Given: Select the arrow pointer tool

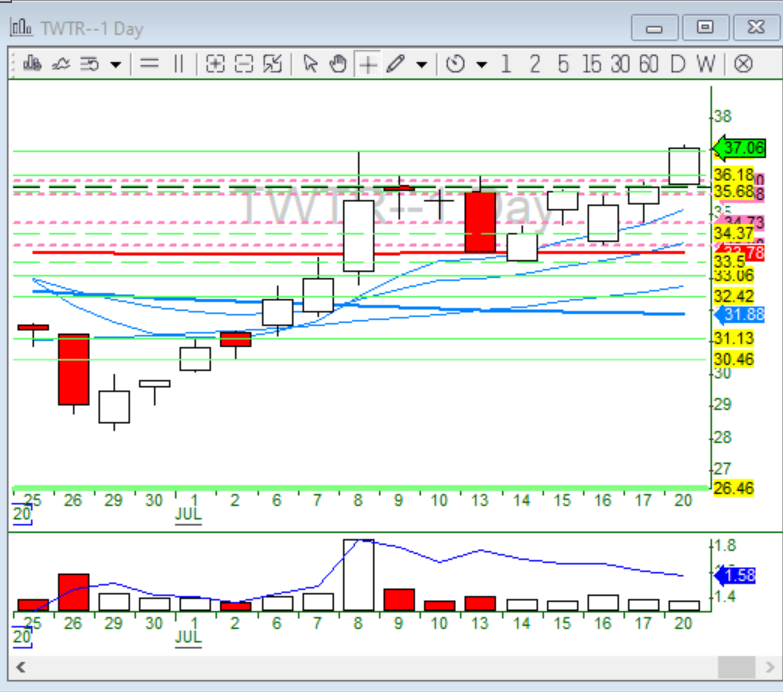Looking at the screenshot, I should (x=310, y=64).
